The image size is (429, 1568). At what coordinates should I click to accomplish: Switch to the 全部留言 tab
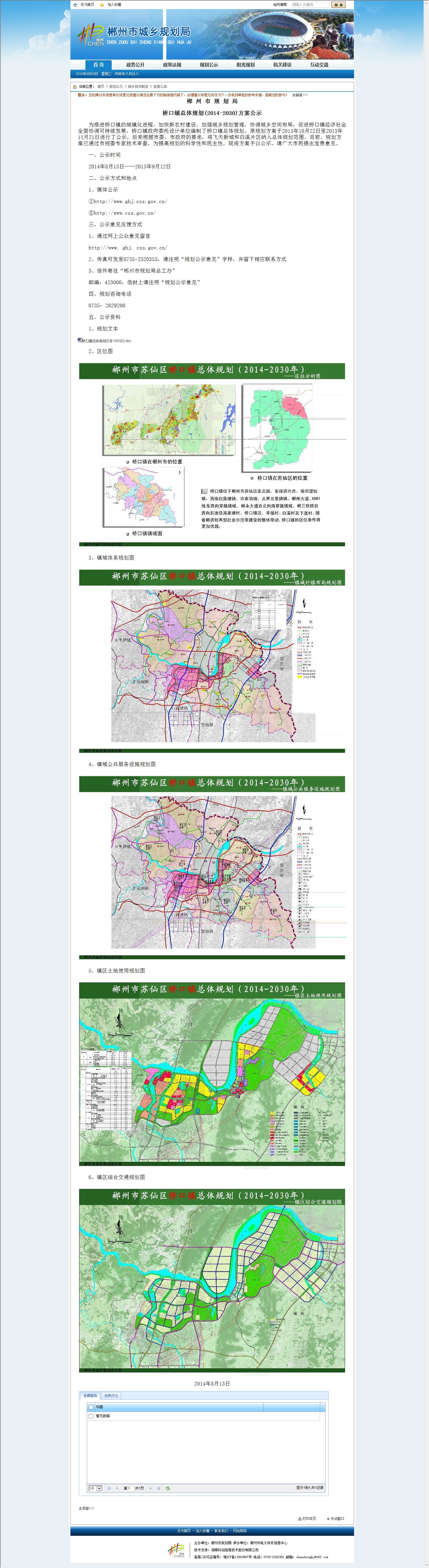coord(90,1395)
